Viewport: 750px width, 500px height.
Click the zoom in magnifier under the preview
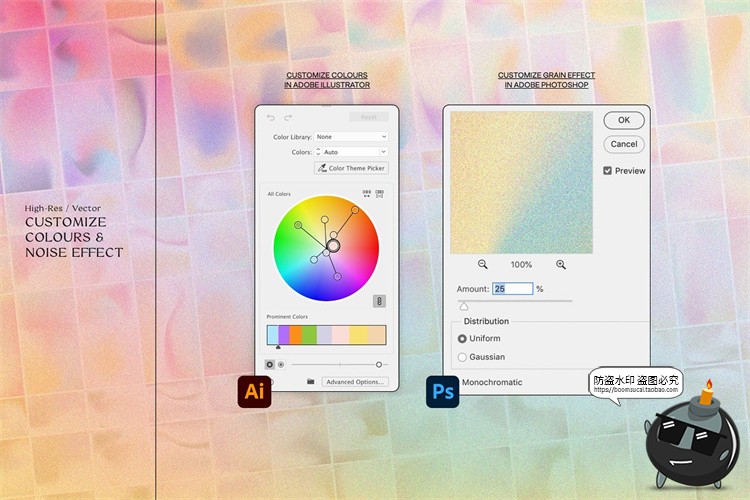(x=561, y=264)
